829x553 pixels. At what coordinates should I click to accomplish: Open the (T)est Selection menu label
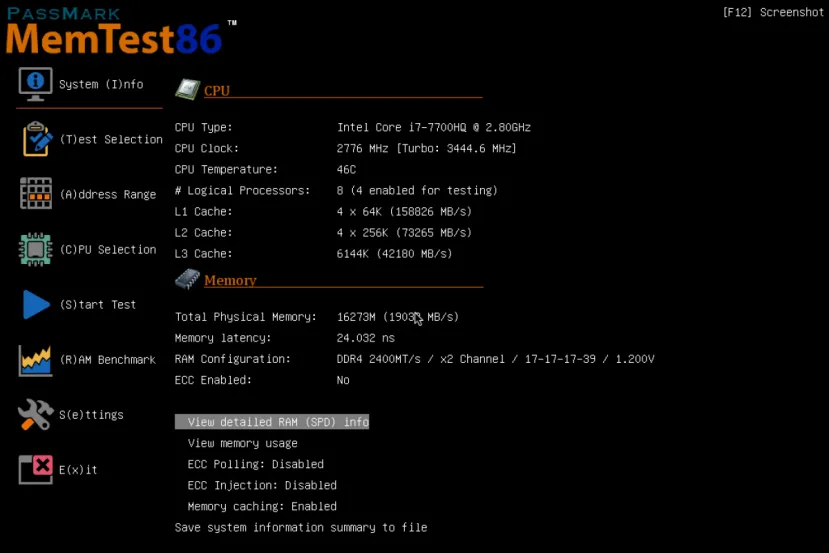[x=111, y=140]
